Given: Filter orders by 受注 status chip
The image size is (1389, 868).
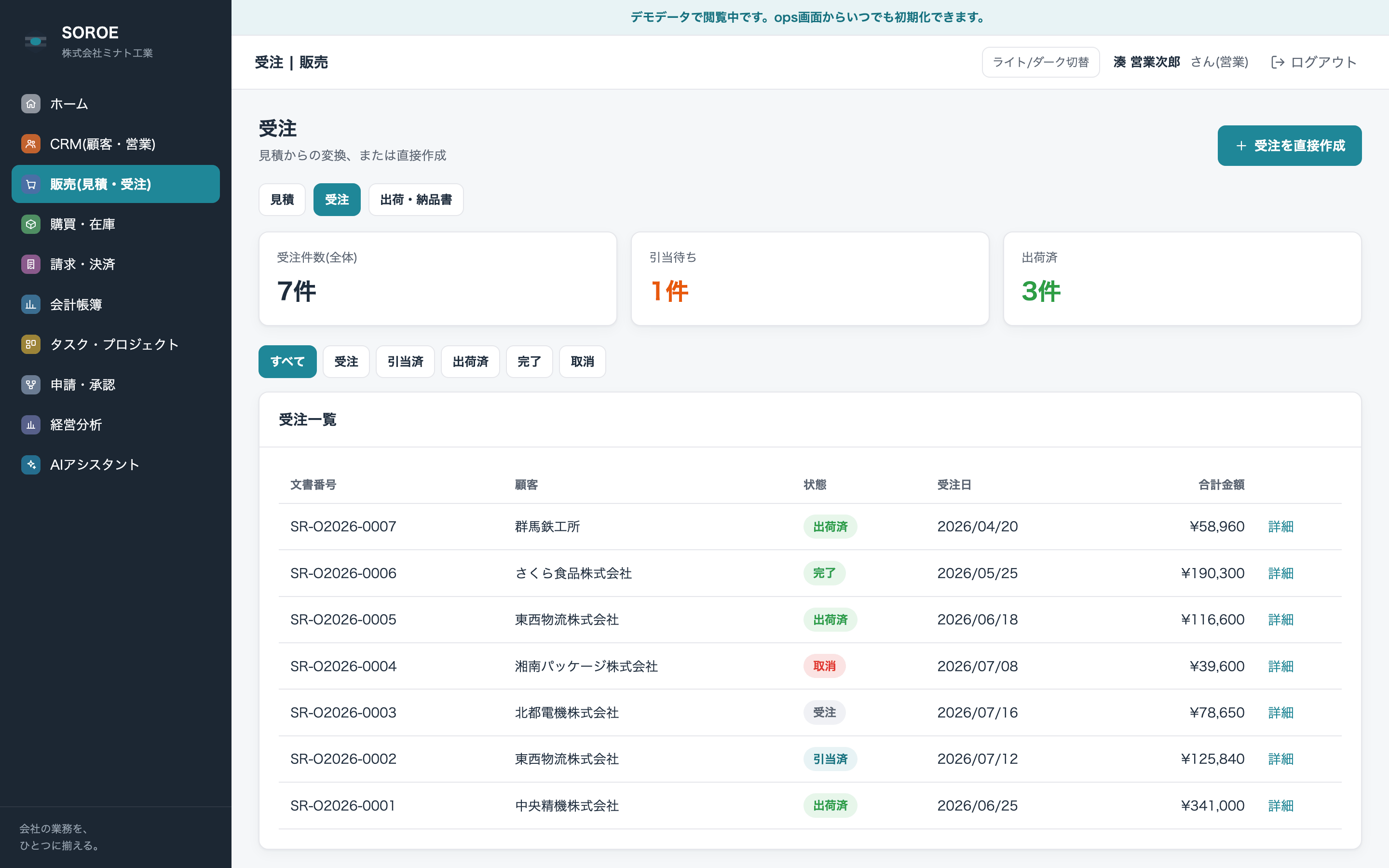Looking at the screenshot, I should pos(346,362).
